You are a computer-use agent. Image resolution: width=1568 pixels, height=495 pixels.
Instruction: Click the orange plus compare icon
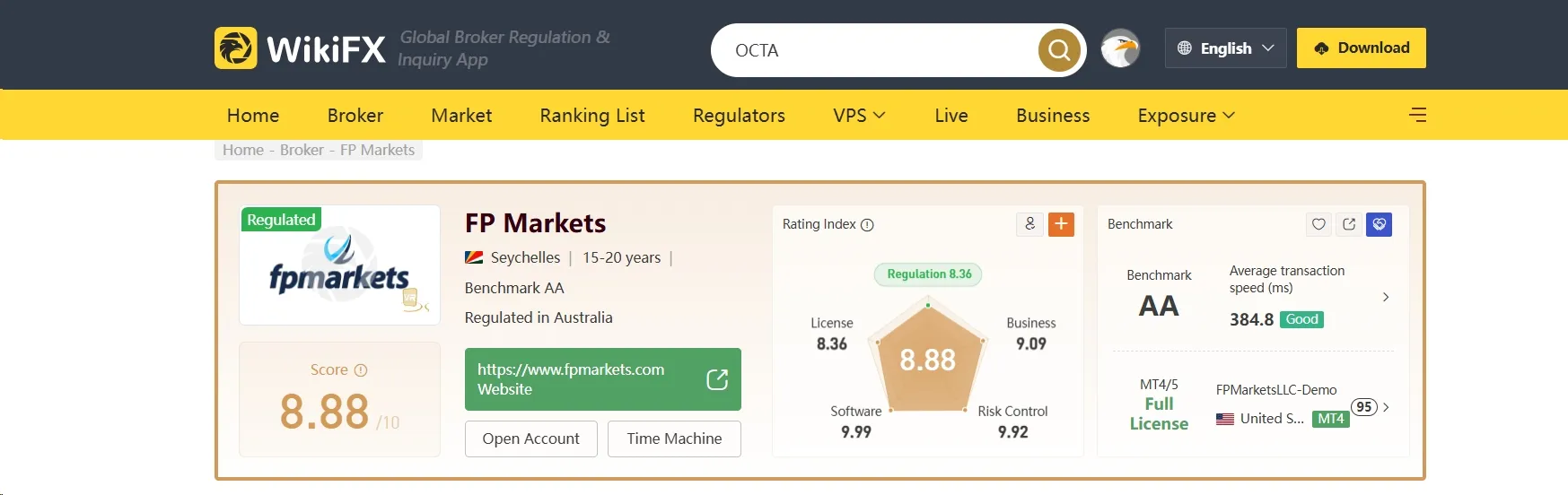(1061, 224)
